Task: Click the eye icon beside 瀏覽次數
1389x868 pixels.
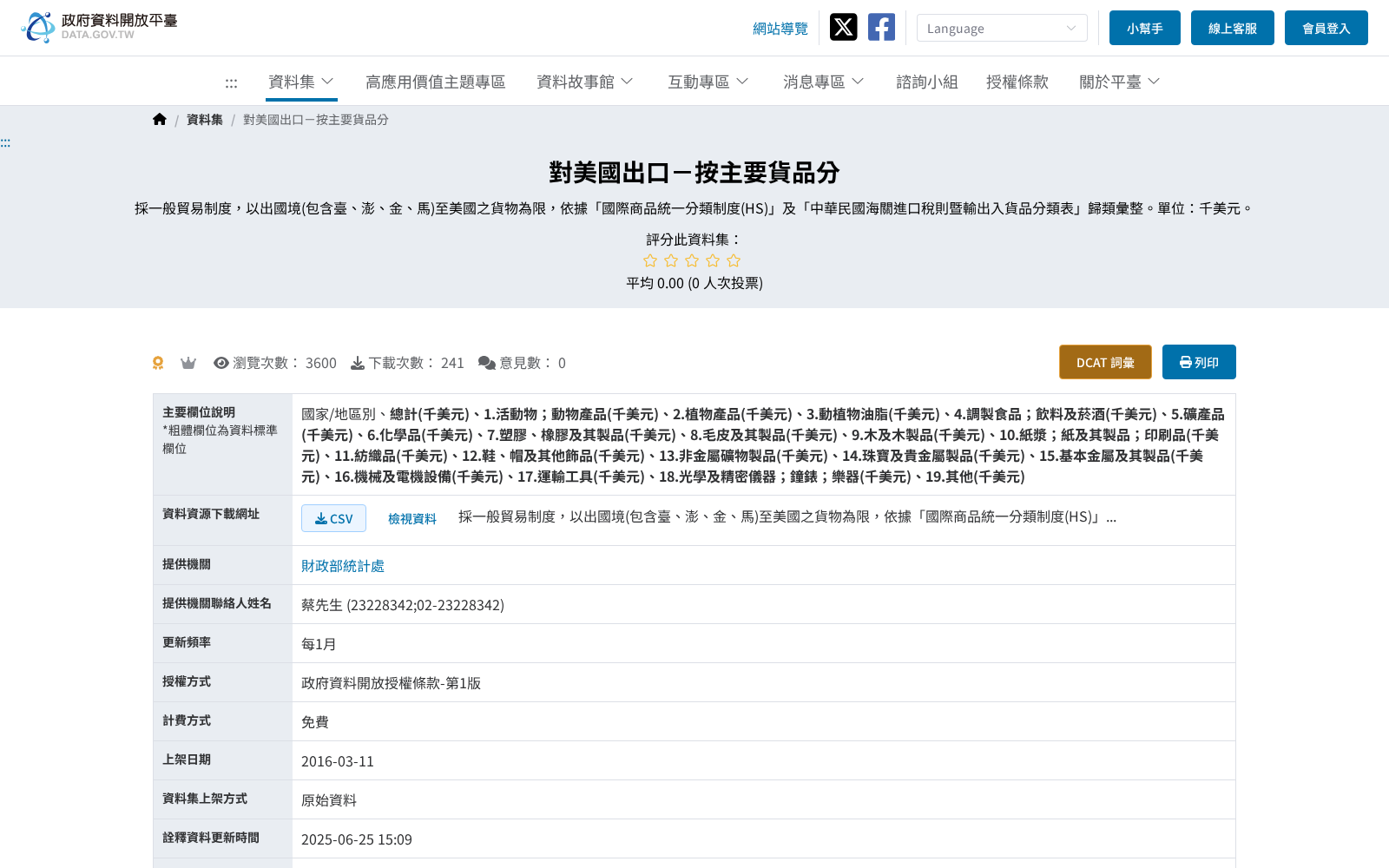Action: [x=221, y=363]
